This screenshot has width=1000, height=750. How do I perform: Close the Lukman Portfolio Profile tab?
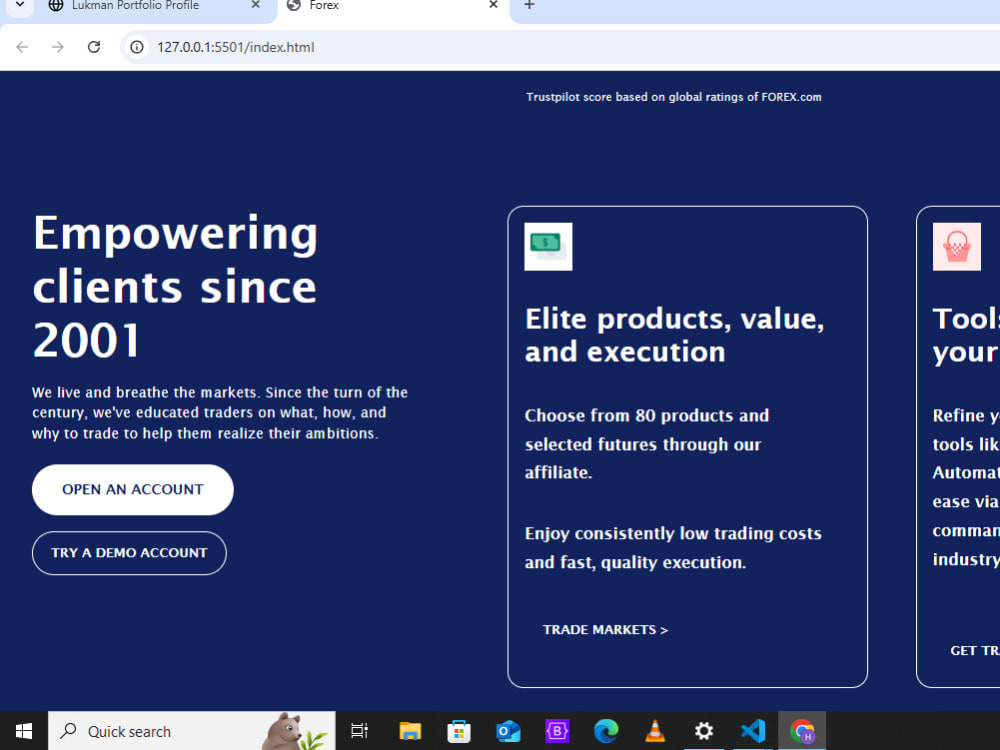pyautogui.click(x=256, y=5)
